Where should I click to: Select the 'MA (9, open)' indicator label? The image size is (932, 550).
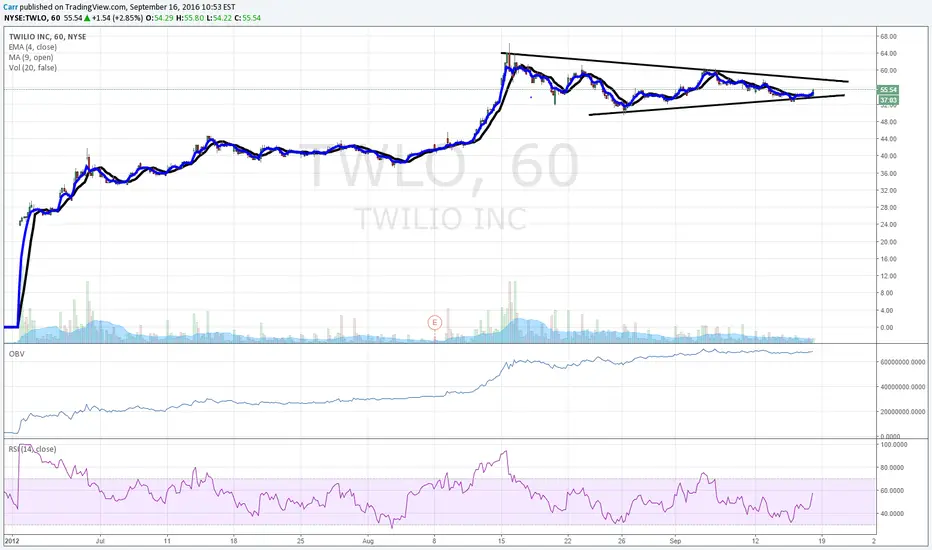(31, 57)
